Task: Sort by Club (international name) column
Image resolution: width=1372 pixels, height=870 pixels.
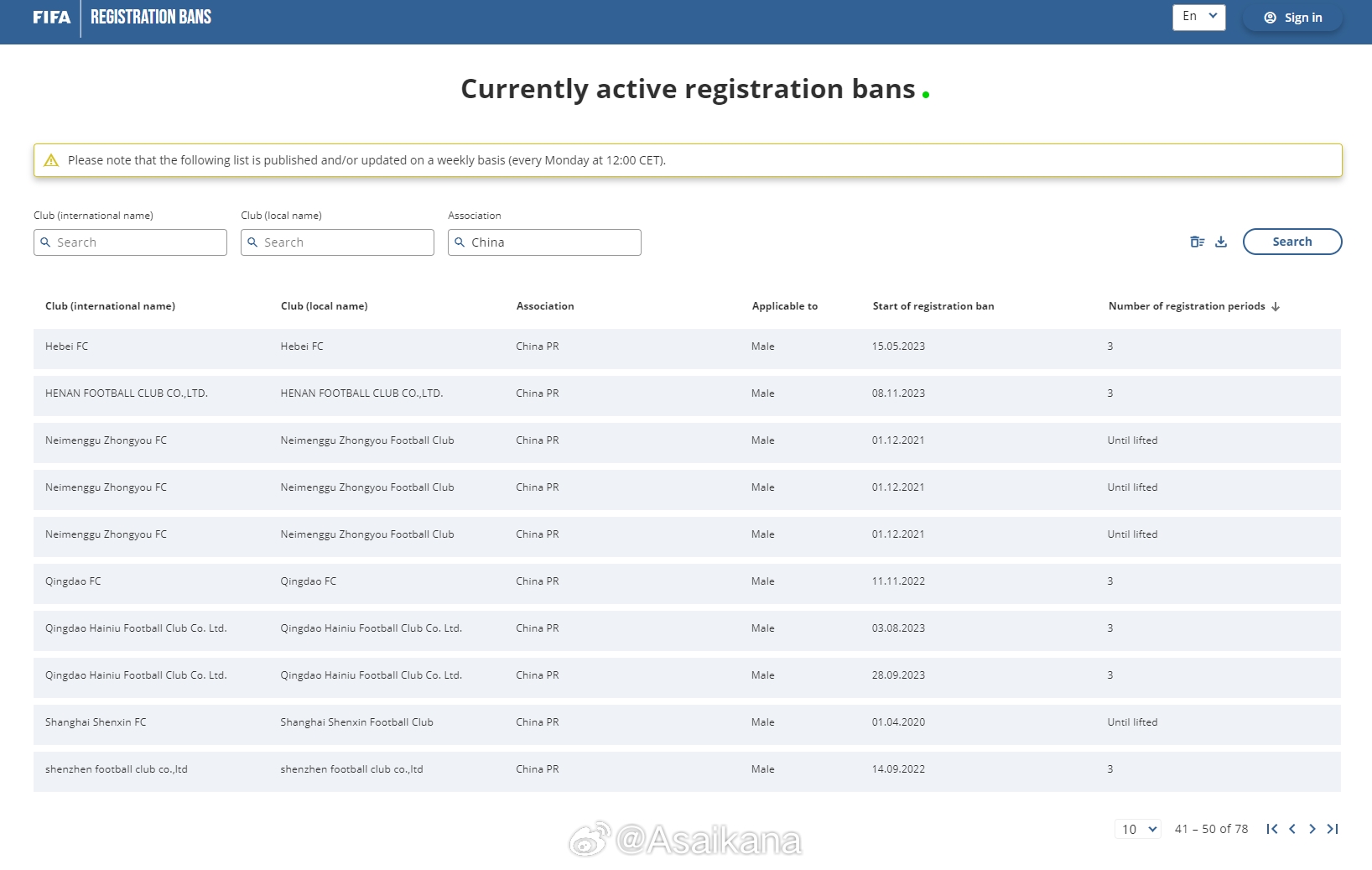Action: 110,306
